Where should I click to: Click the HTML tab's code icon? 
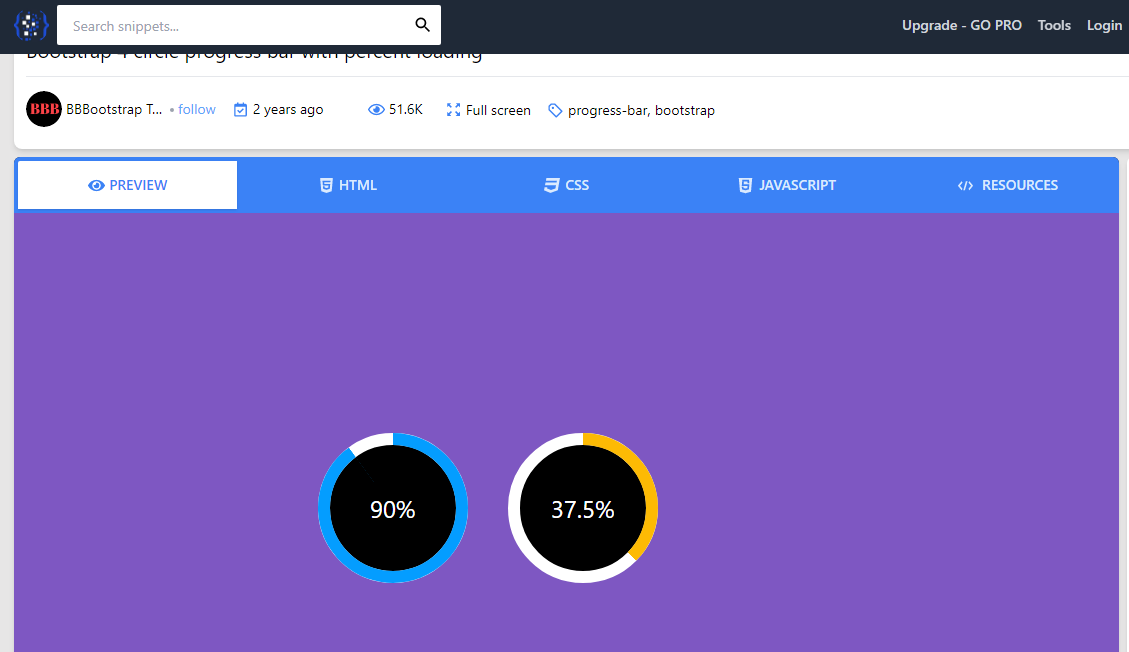click(x=326, y=185)
